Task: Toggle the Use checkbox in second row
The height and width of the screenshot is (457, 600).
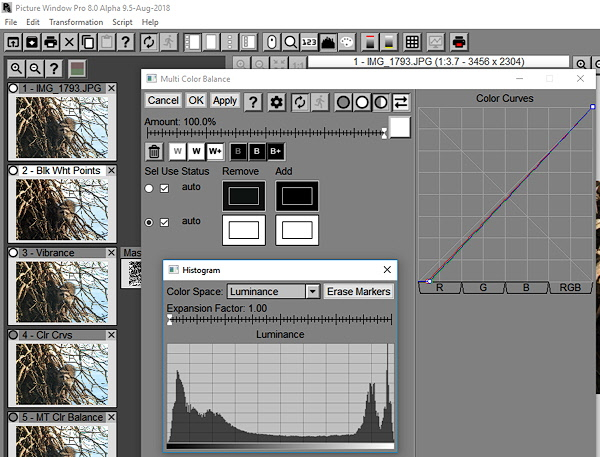Action: coord(165,222)
